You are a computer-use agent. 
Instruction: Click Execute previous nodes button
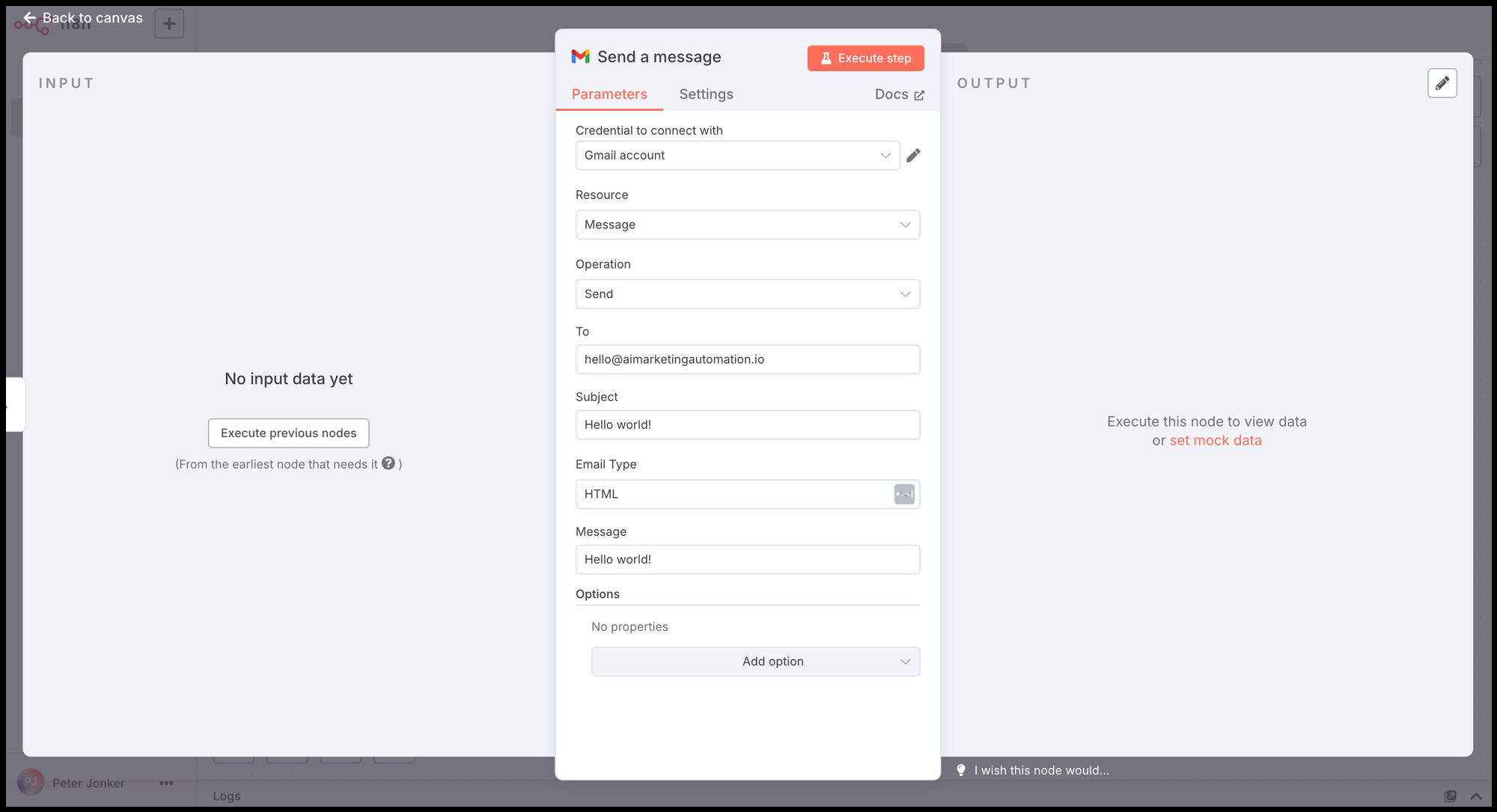coord(288,433)
